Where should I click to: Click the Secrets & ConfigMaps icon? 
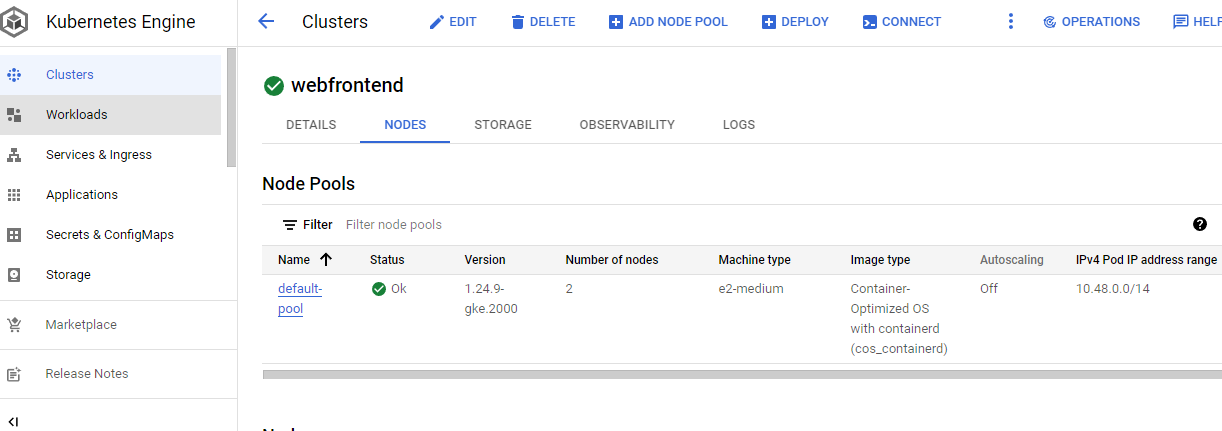[x=14, y=235]
